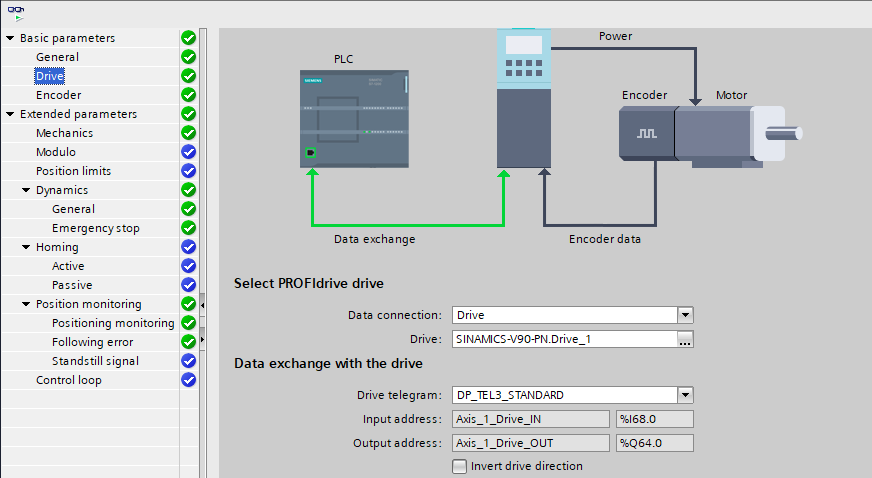Click the browse button next to Drive field

click(685, 339)
